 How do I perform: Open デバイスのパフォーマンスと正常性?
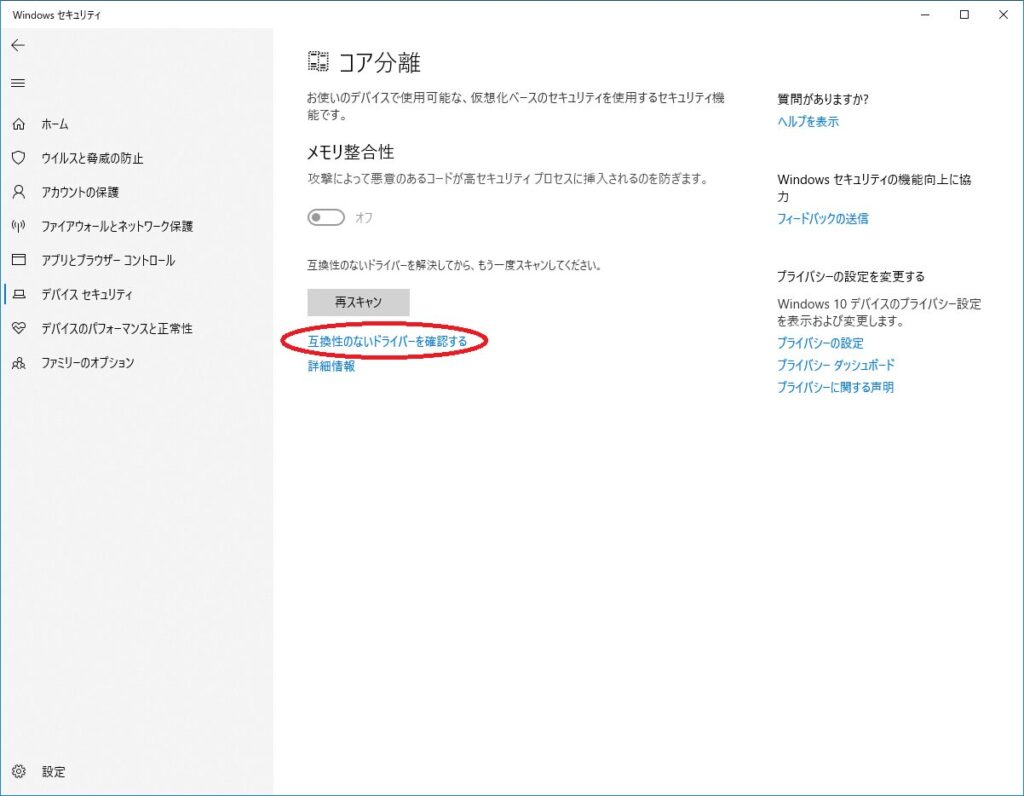117,328
